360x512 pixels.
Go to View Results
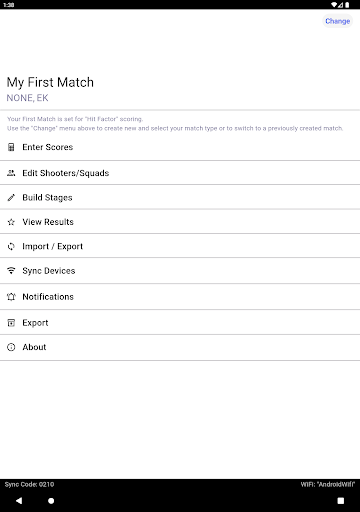pos(180,222)
